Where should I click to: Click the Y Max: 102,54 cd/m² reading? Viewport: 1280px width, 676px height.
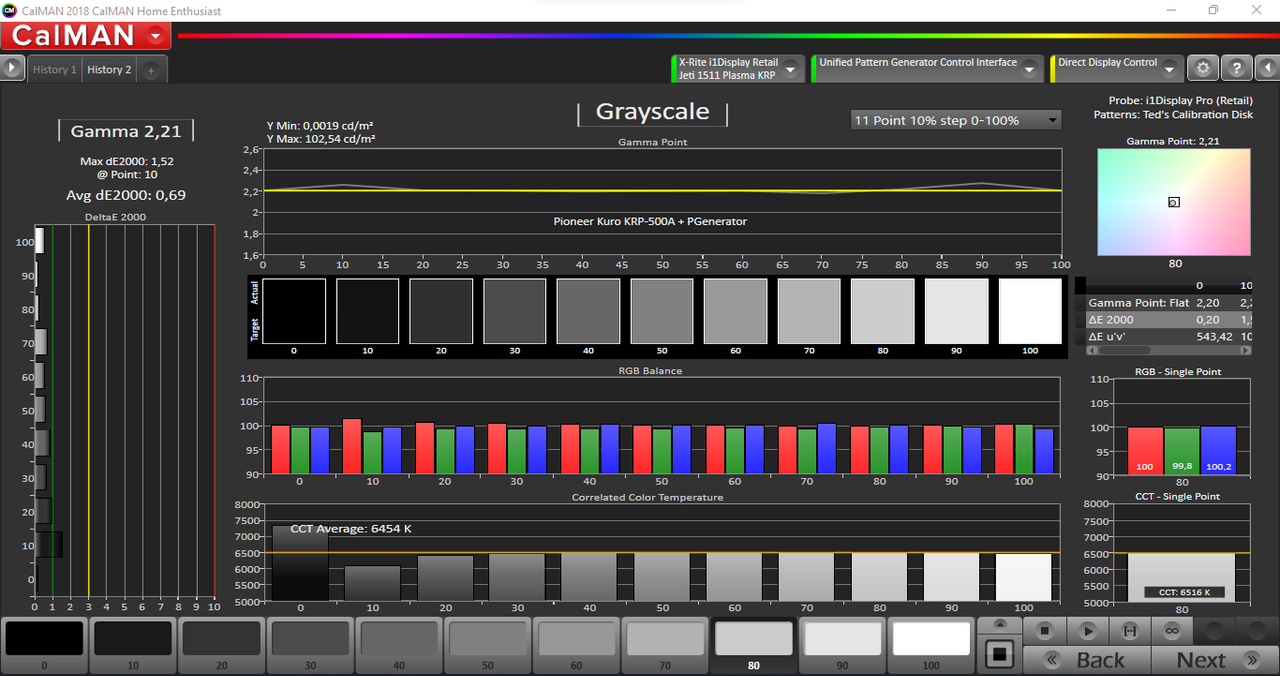[321, 139]
